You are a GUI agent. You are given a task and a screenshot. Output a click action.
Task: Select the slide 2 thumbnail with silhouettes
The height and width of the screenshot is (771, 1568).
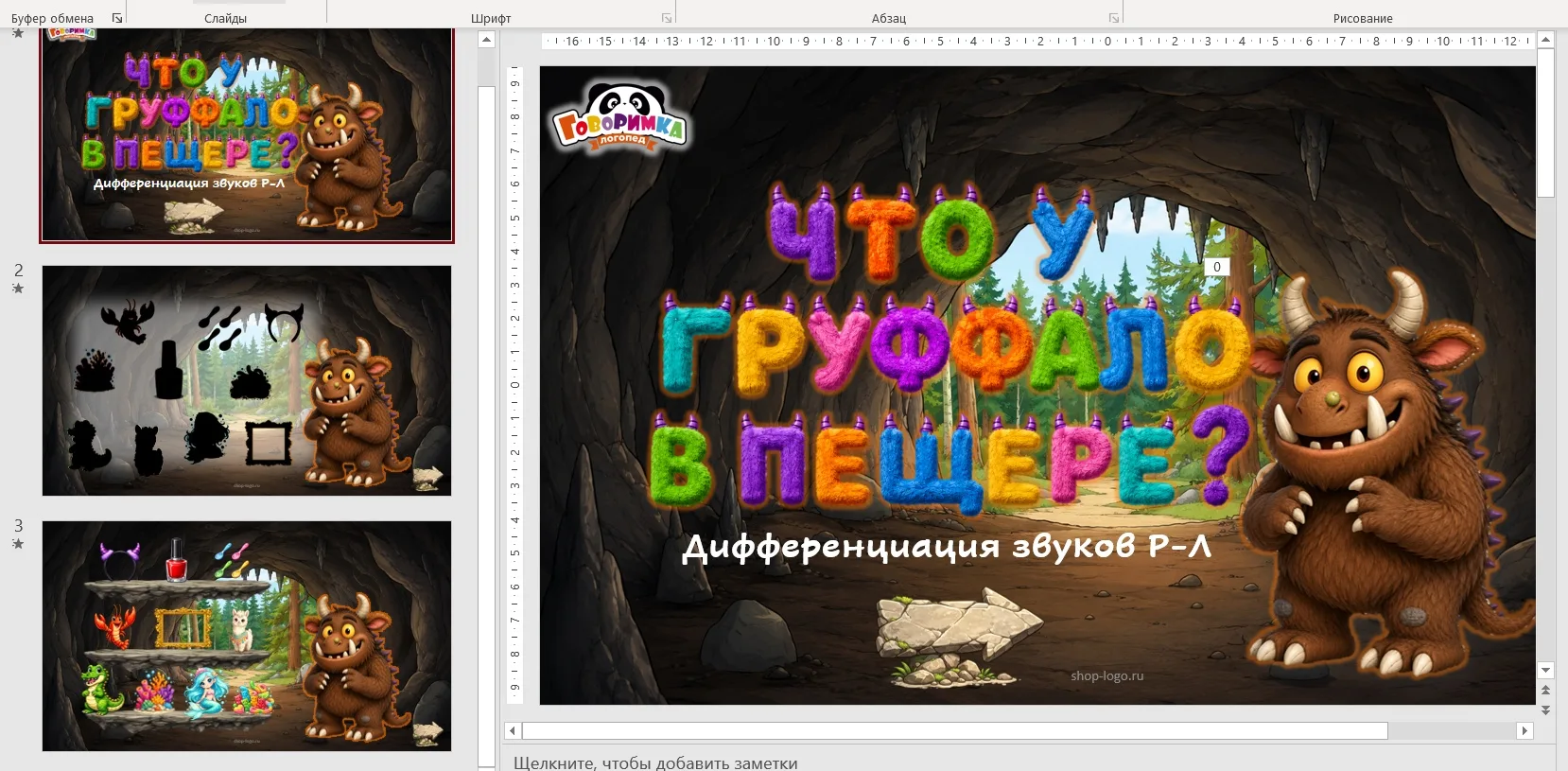(x=247, y=380)
